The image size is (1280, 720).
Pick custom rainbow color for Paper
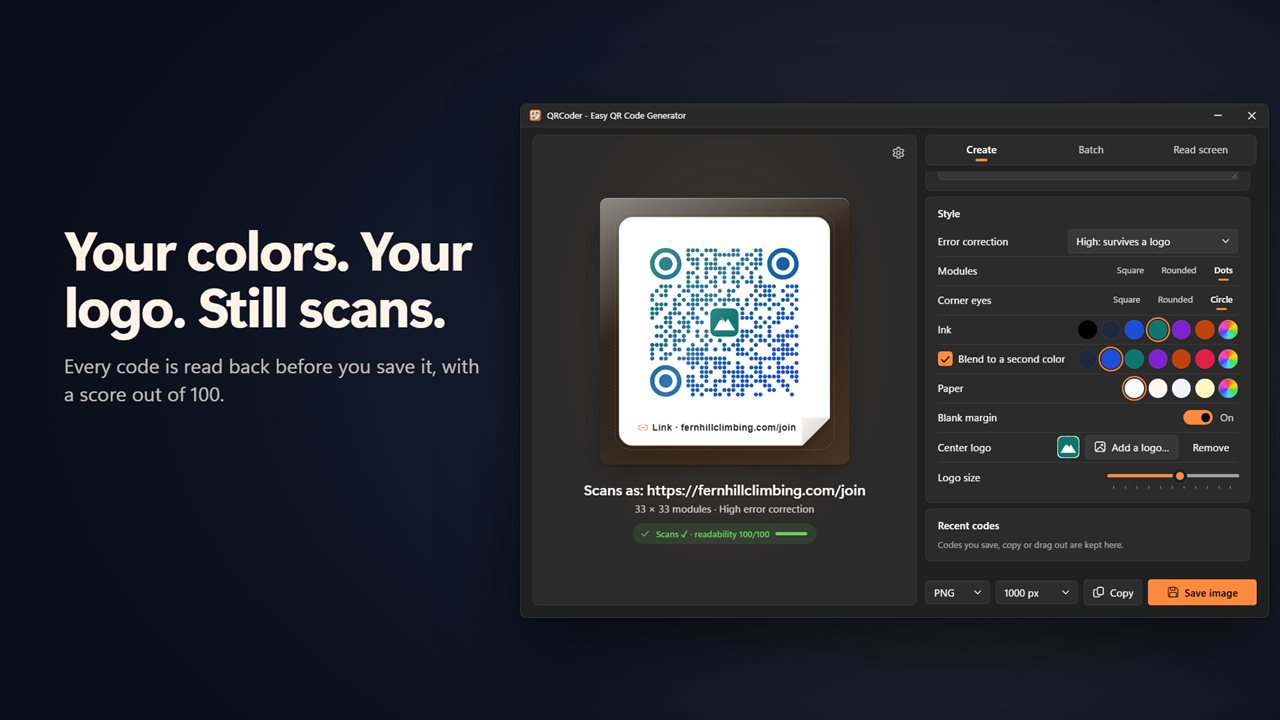1228,388
